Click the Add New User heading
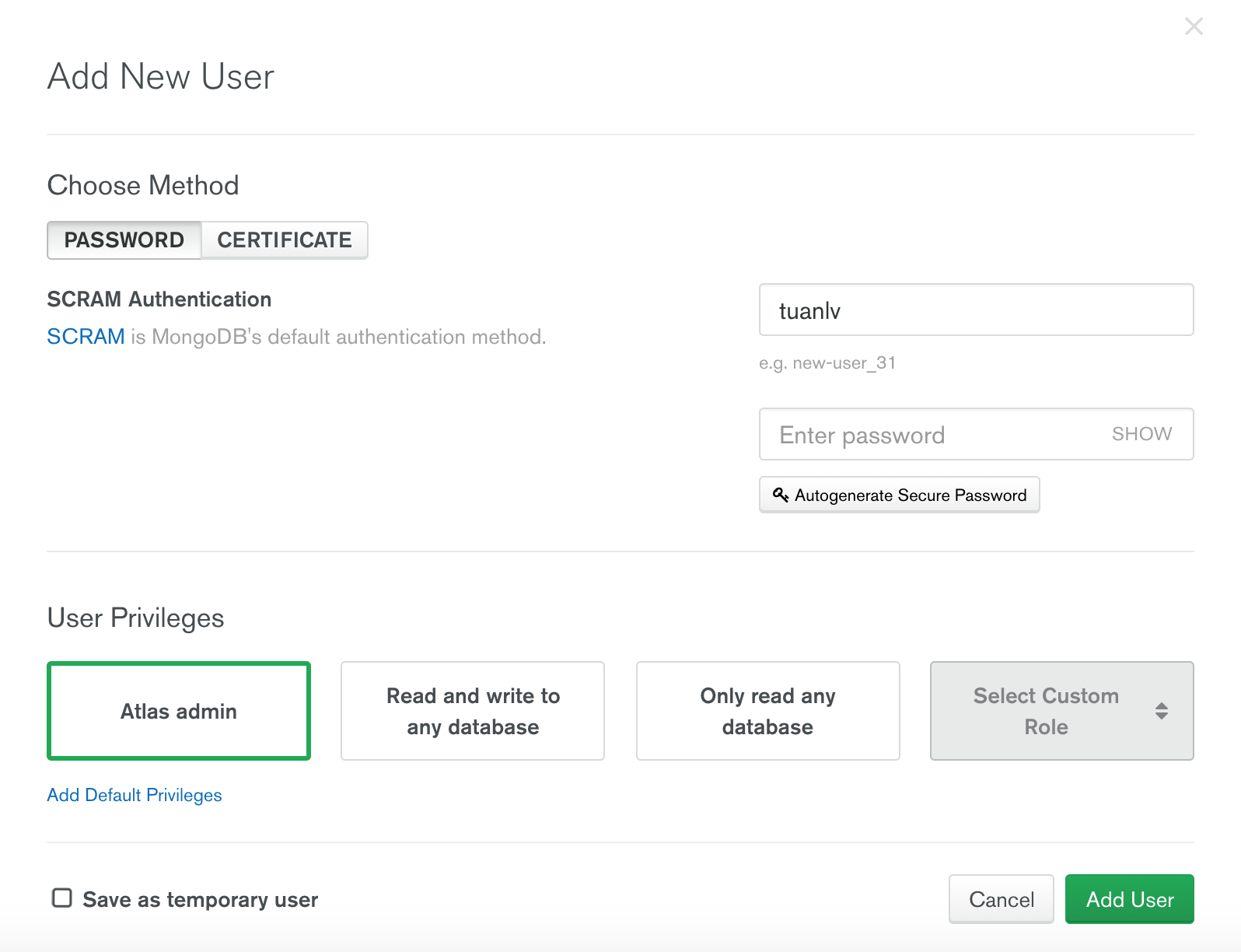Image resolution: width=1241 pixels, height=952 pixels. [x=161, y=77]
